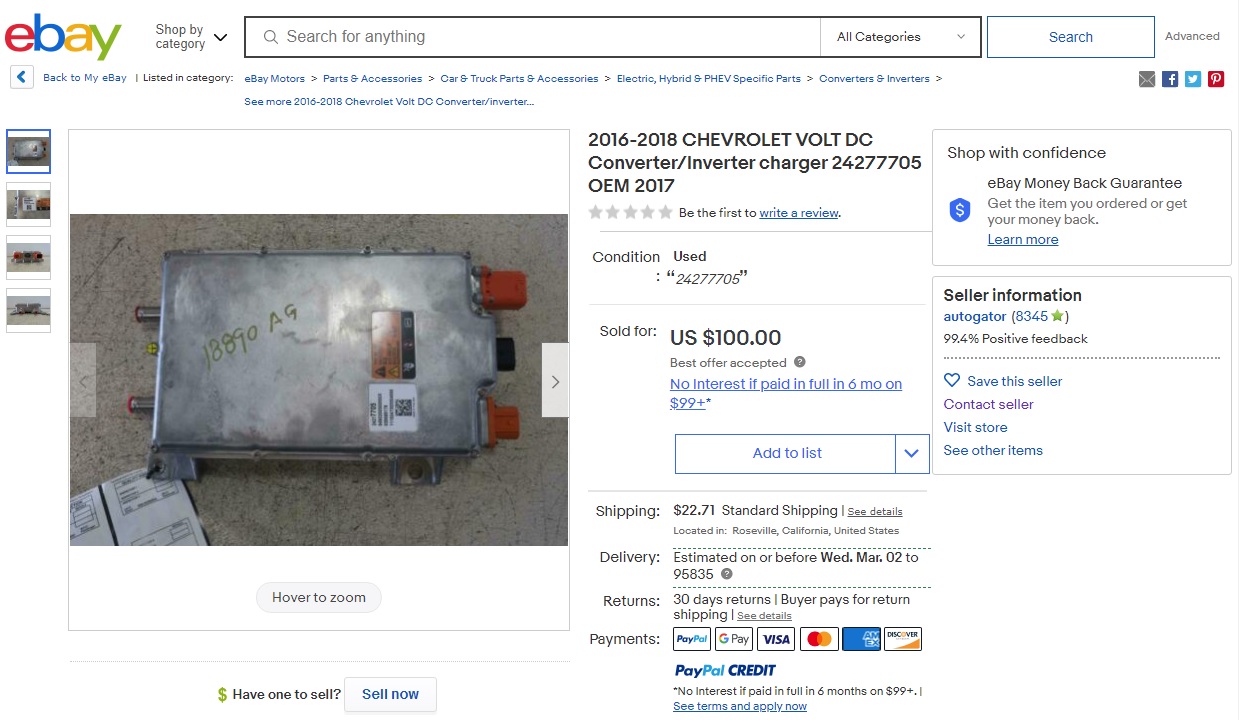Click the Sell now button
Viewport: 1239px width, 720px height.
[390, 694]
